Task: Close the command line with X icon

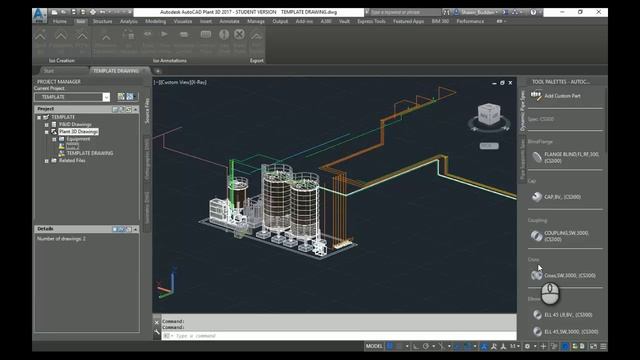Action: tap(157, 322)
